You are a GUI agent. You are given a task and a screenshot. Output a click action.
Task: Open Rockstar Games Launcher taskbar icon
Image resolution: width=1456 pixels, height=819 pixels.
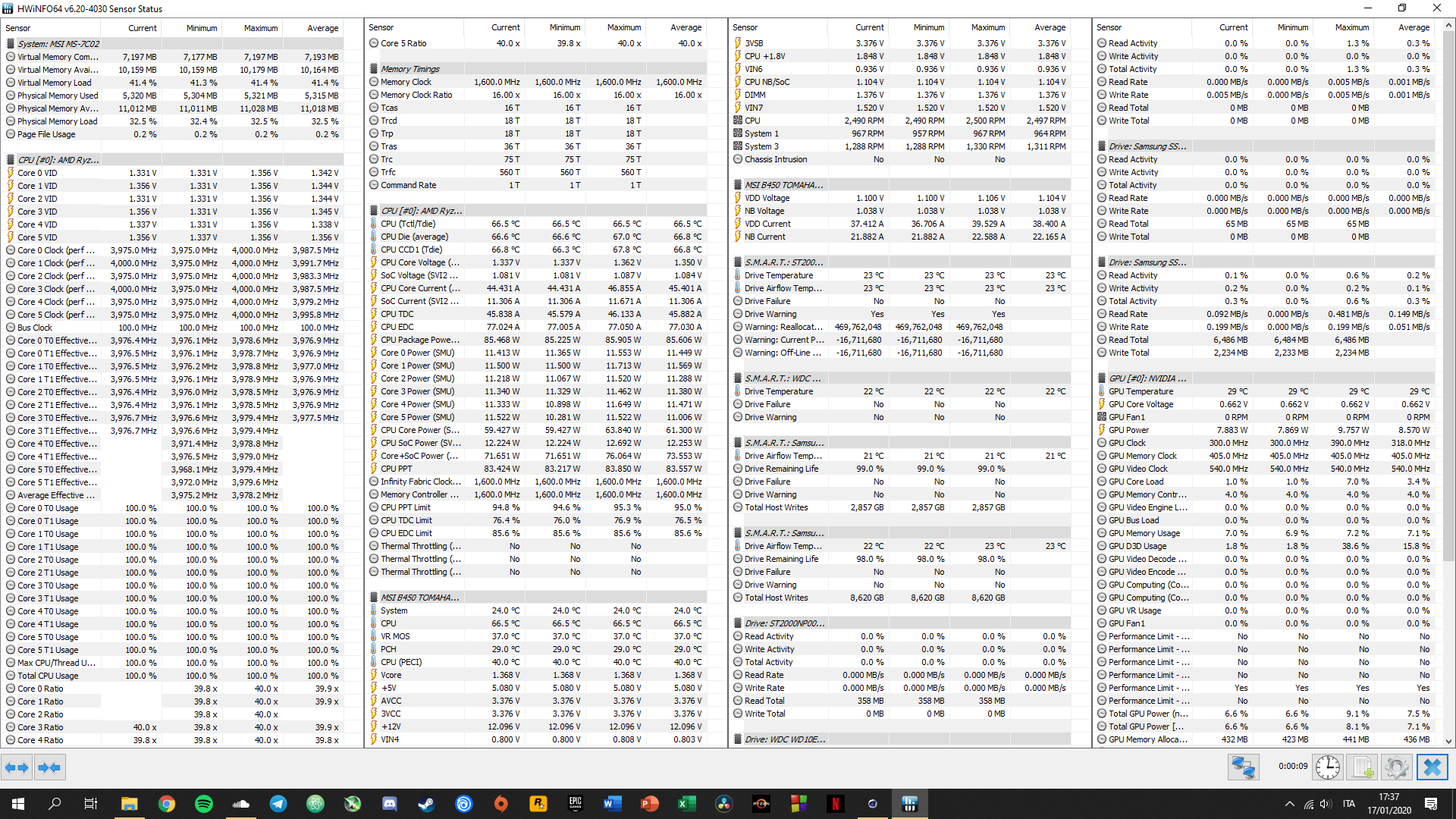(538, 804)
